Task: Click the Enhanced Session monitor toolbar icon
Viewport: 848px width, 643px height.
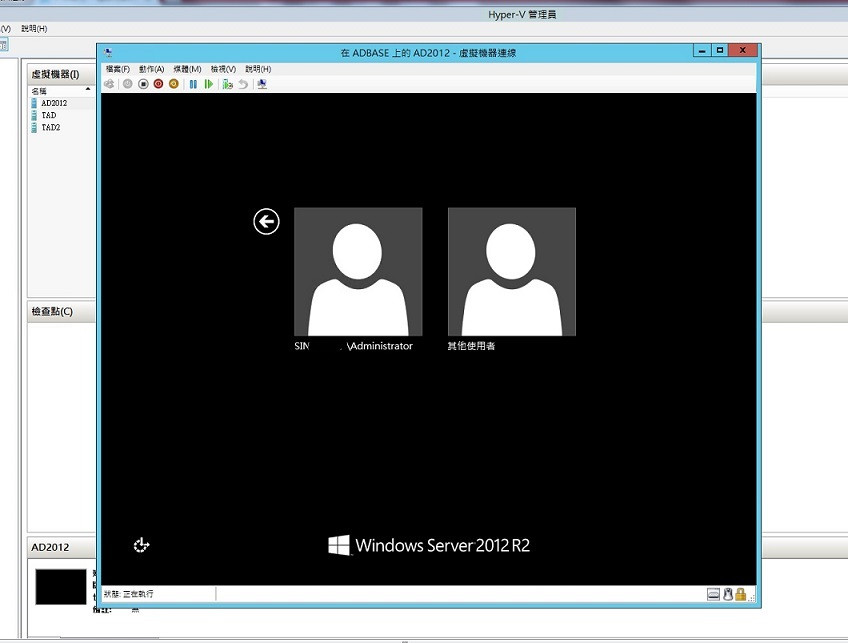Action: (262, 84)
